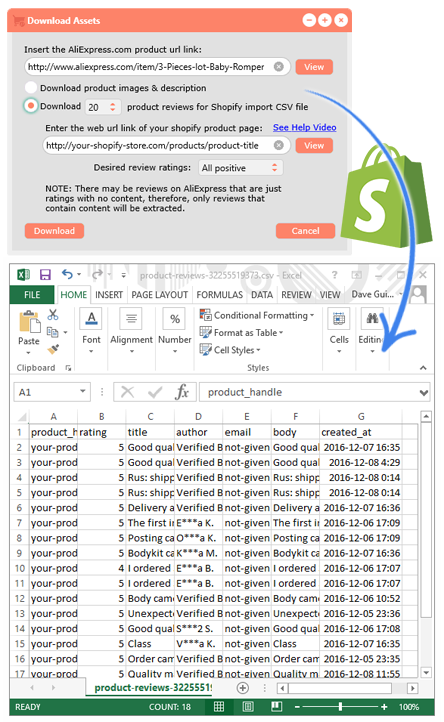Select row 10 header
This screenshot has height=722, width=444.
point(19,568)
